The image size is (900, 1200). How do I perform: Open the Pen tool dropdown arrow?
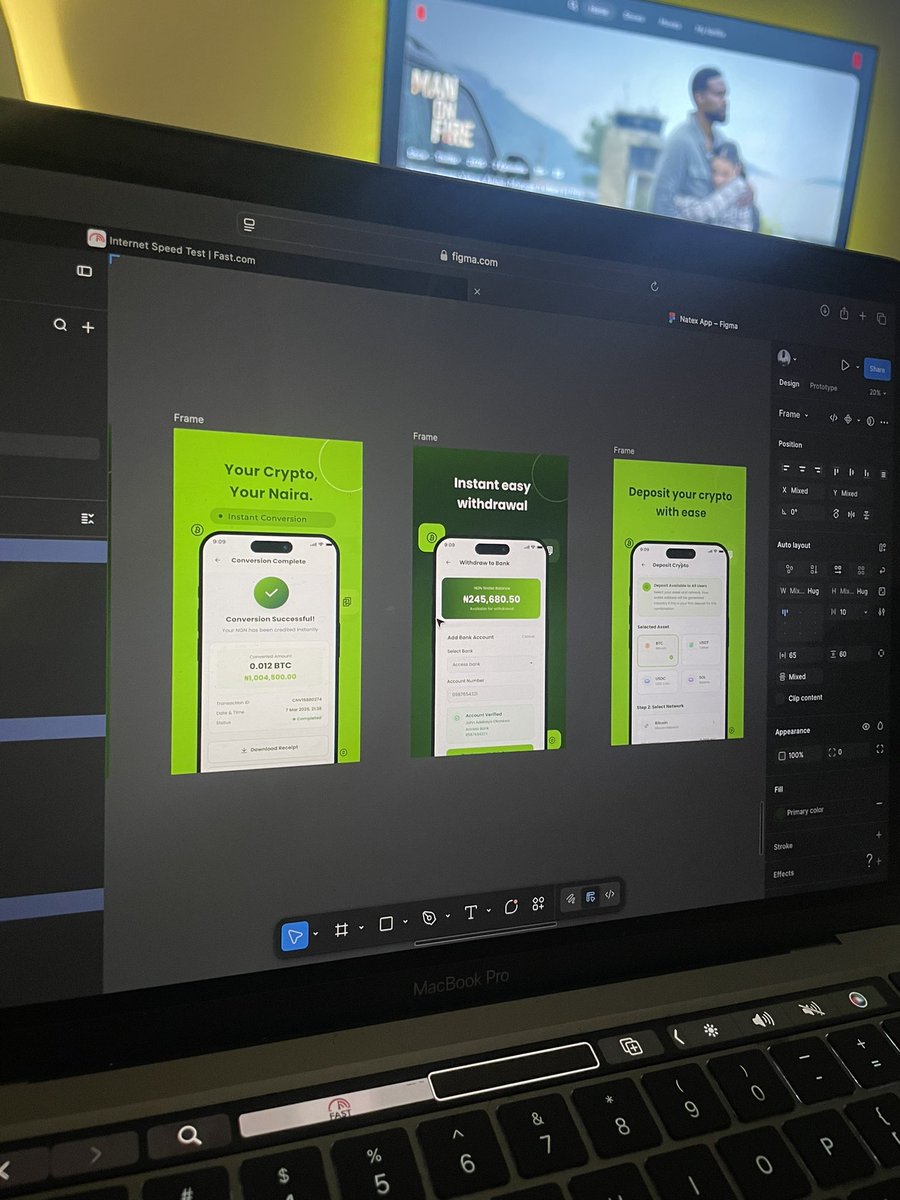click(x=448, y=916)
